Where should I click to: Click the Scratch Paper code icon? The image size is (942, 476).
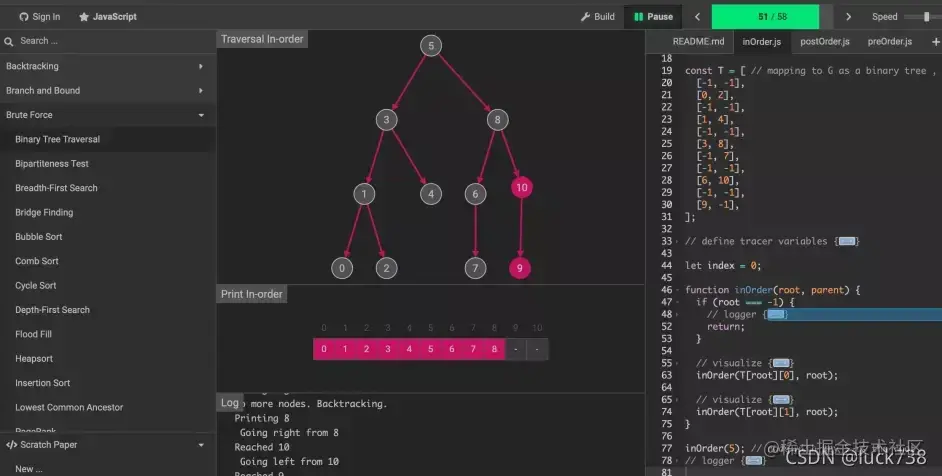coord(11,445)
